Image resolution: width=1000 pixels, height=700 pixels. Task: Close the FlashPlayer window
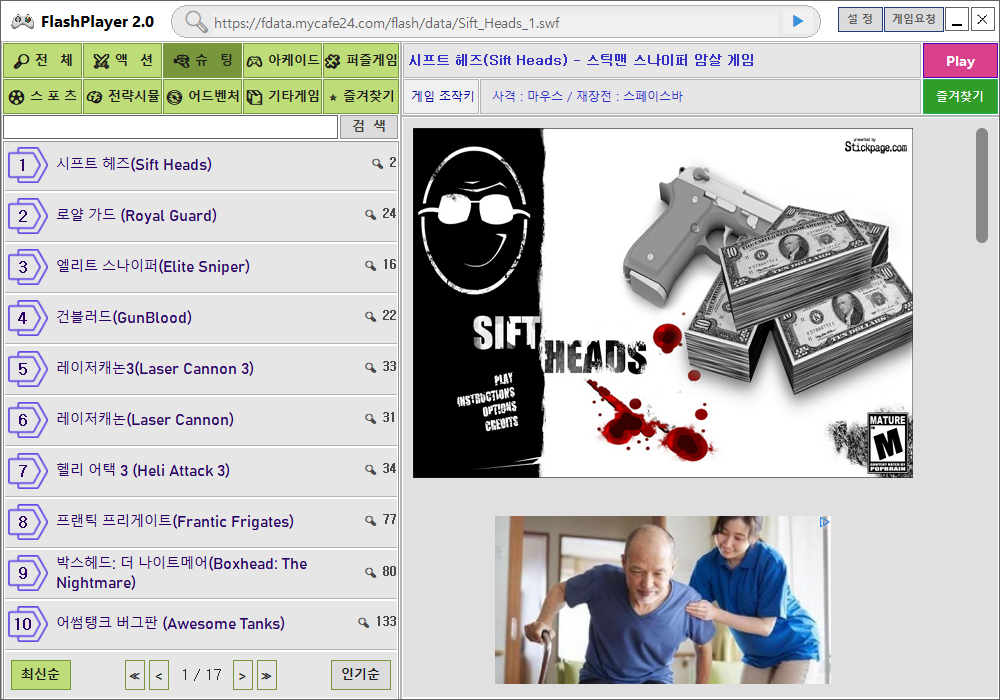(x=982, y=20)
